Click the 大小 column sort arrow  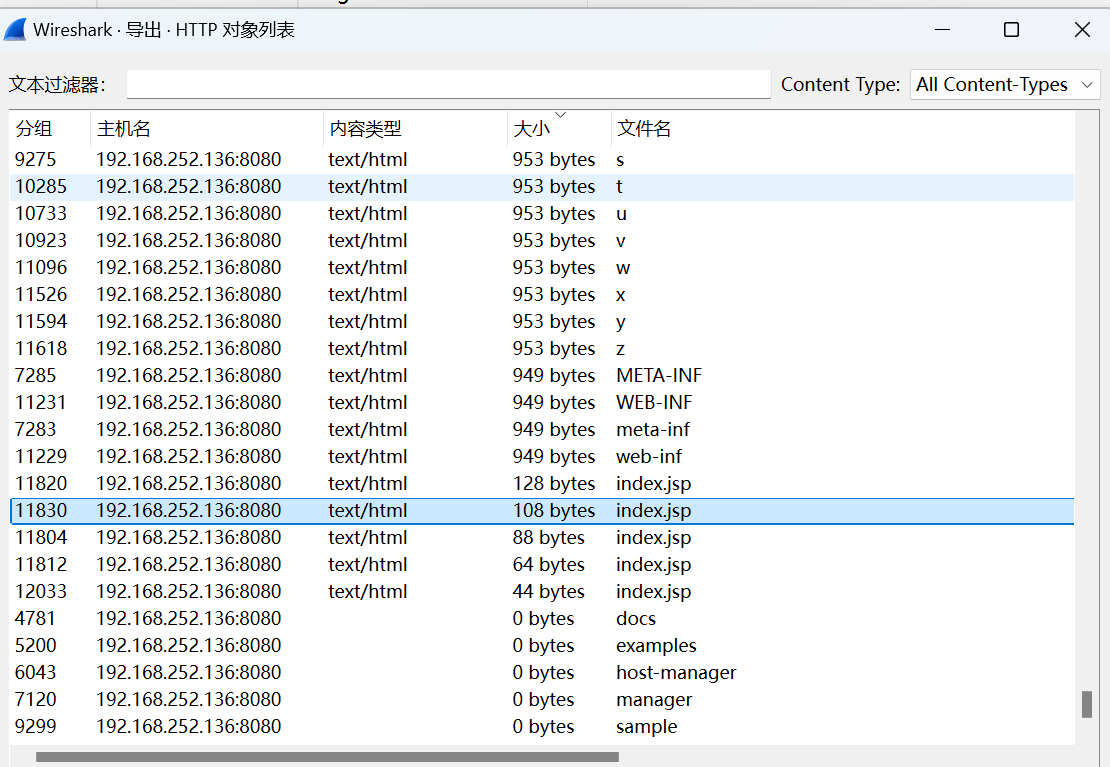(x=560, y=115)
